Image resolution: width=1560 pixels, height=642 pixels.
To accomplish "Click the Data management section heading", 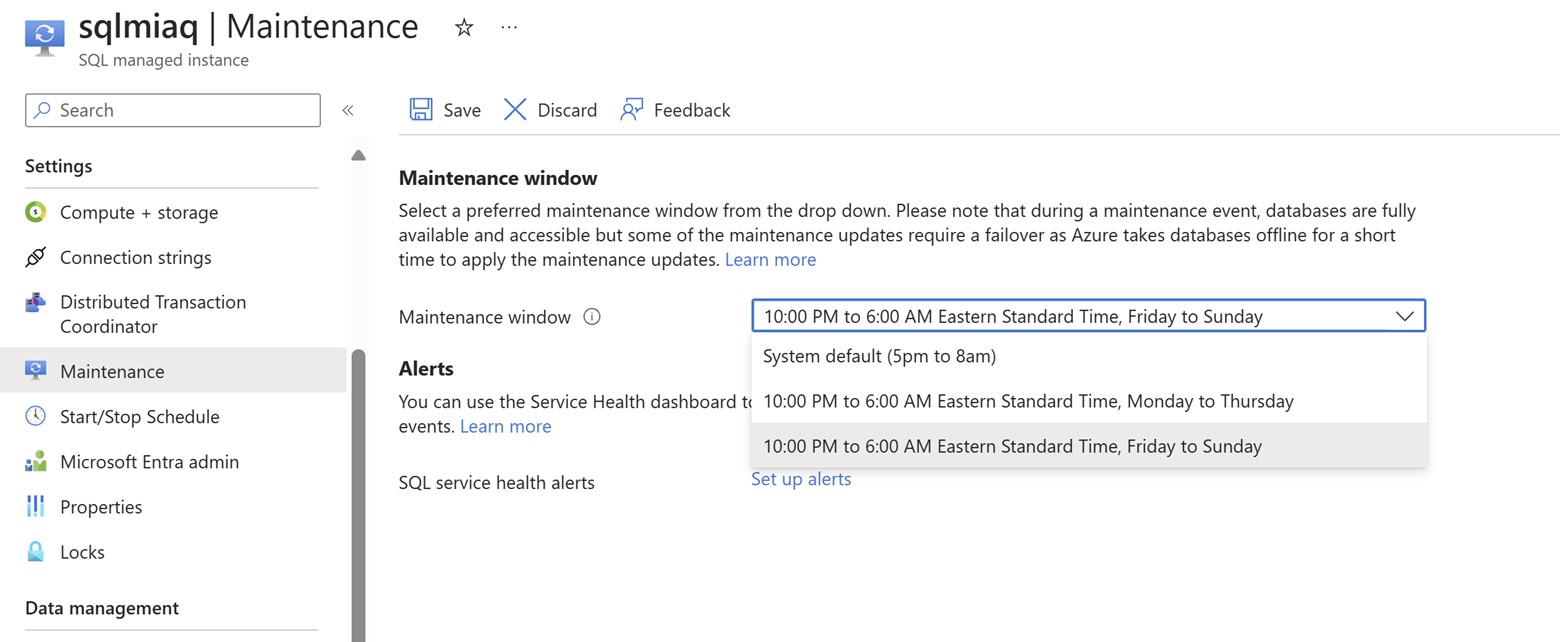I will coord(102,608).
